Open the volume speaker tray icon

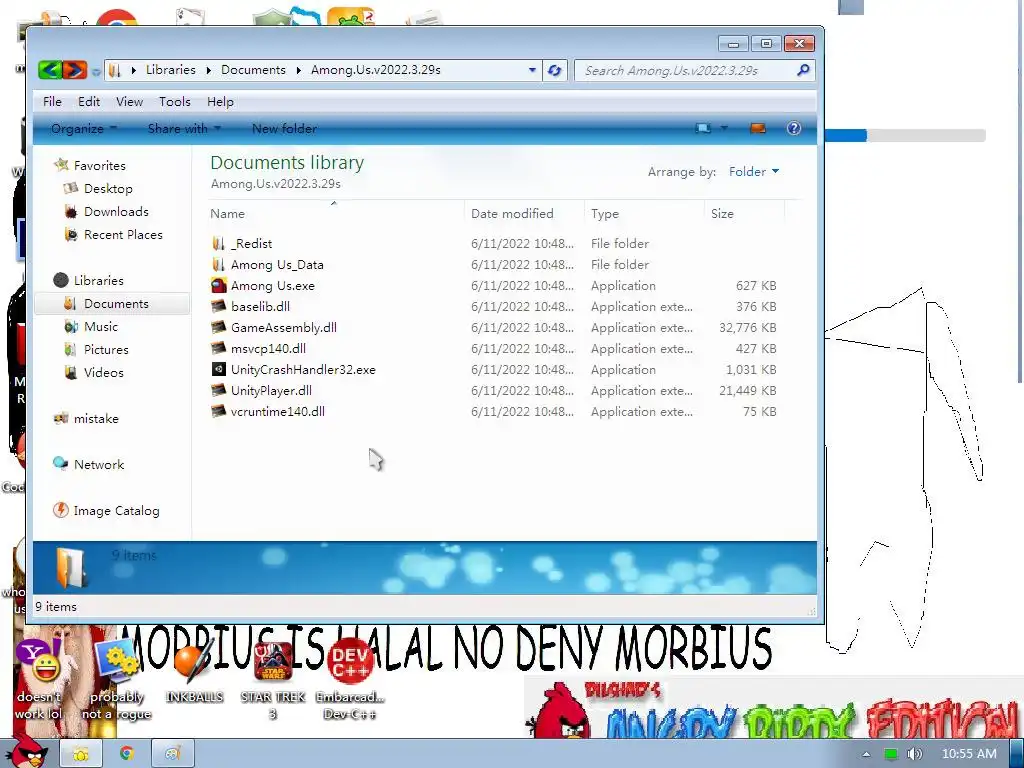point(914,754)
